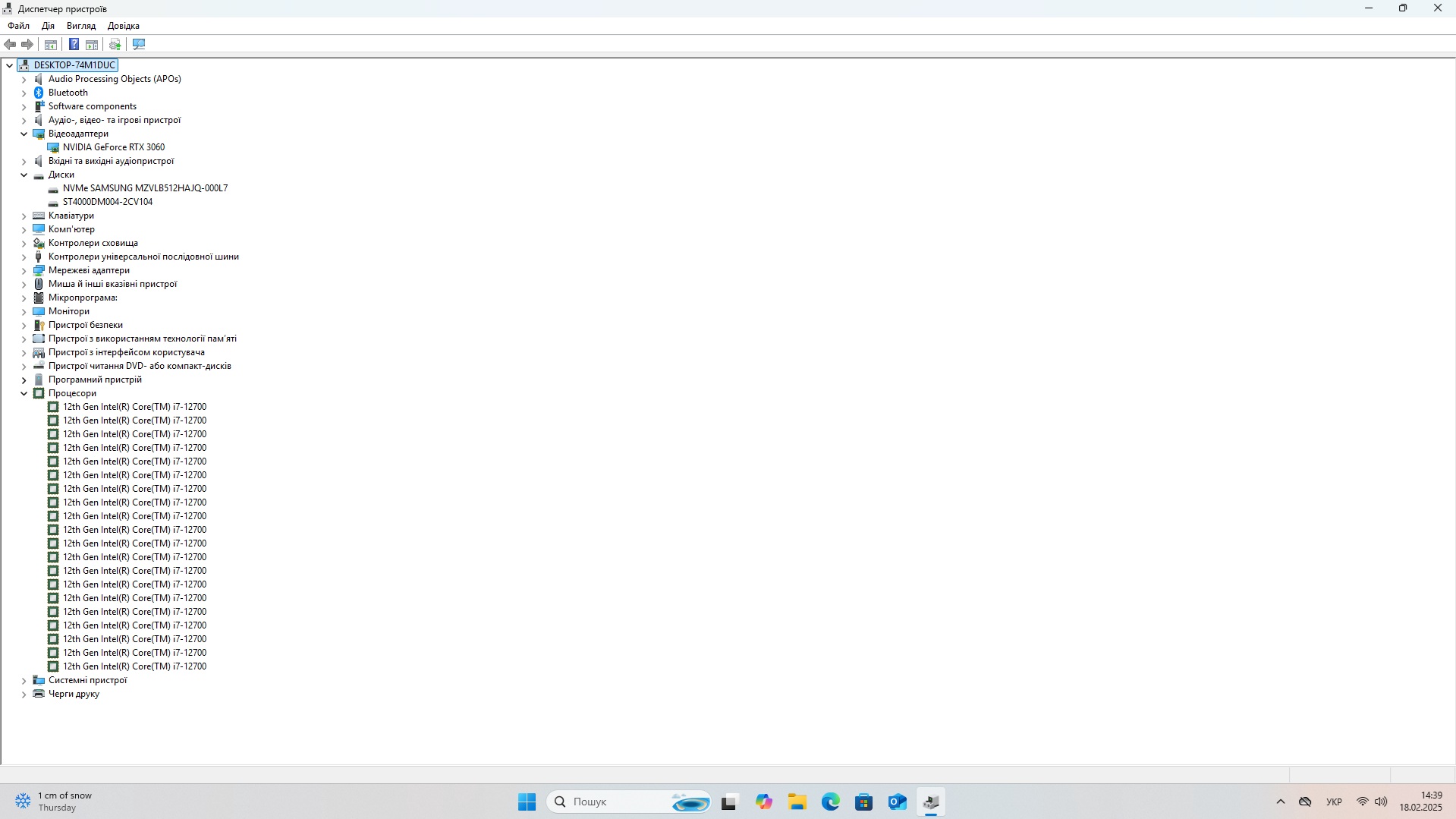Open the Файл menu
The height and width of the screenshot is (819, 1456).
coord(18,26)
